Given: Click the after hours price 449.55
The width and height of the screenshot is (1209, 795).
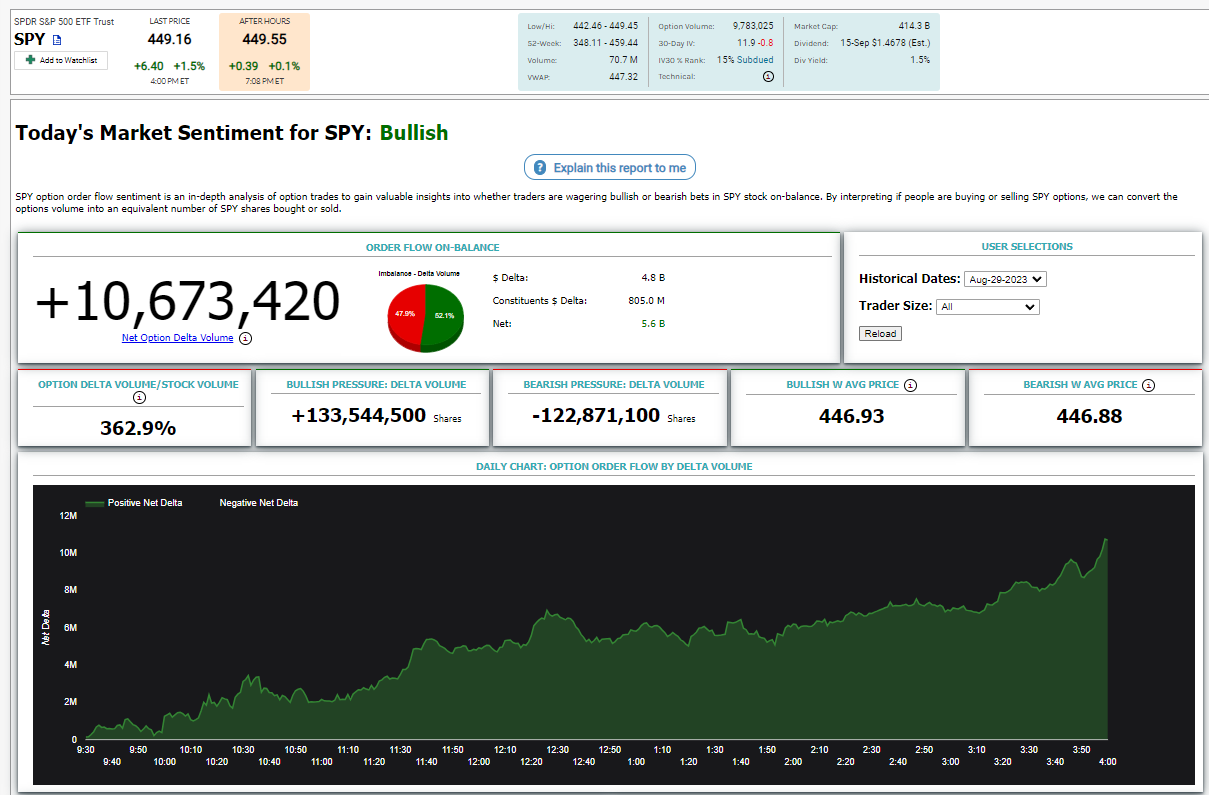Looking at the screenshot, I should [265, 39].
